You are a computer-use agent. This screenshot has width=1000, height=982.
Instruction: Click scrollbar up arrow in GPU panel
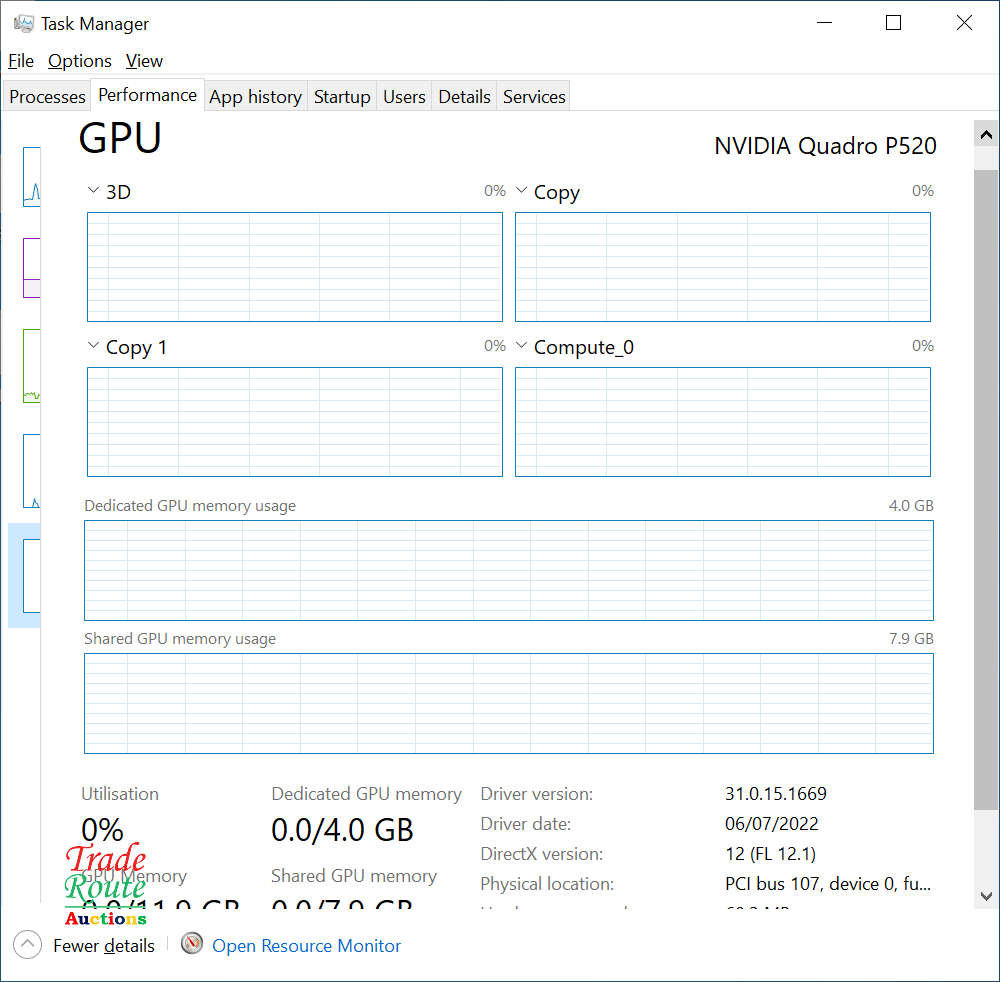coord(985,135)
